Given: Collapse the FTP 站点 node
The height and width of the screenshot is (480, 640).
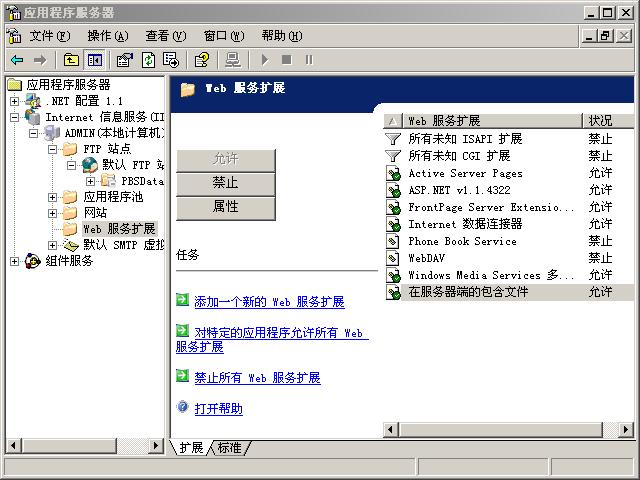Looking at the screenshot, I should 52,149.
